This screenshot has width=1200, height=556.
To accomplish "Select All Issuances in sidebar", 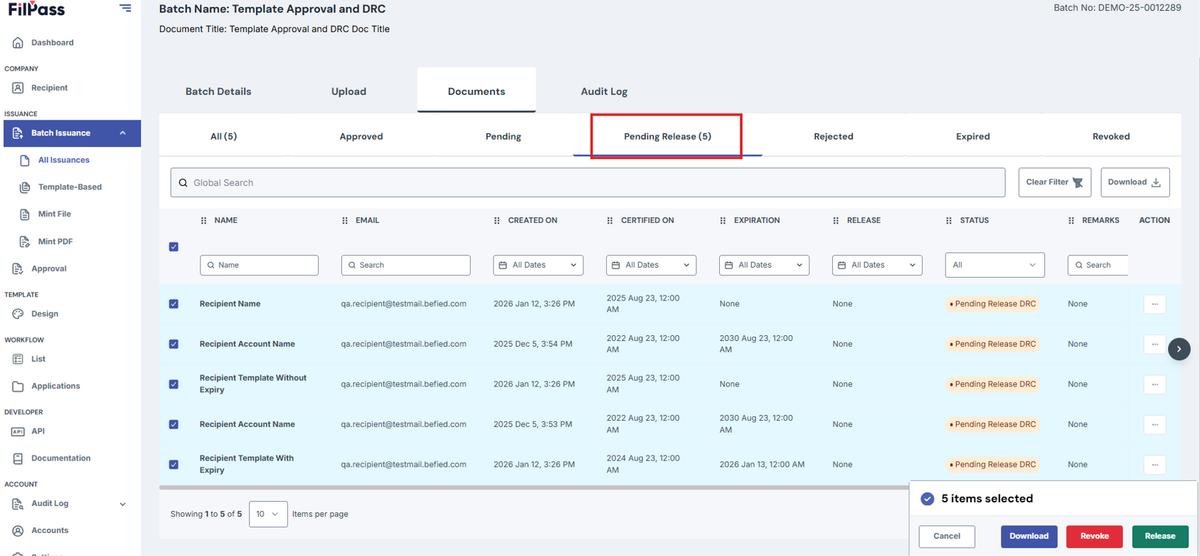I will (64, 160).
